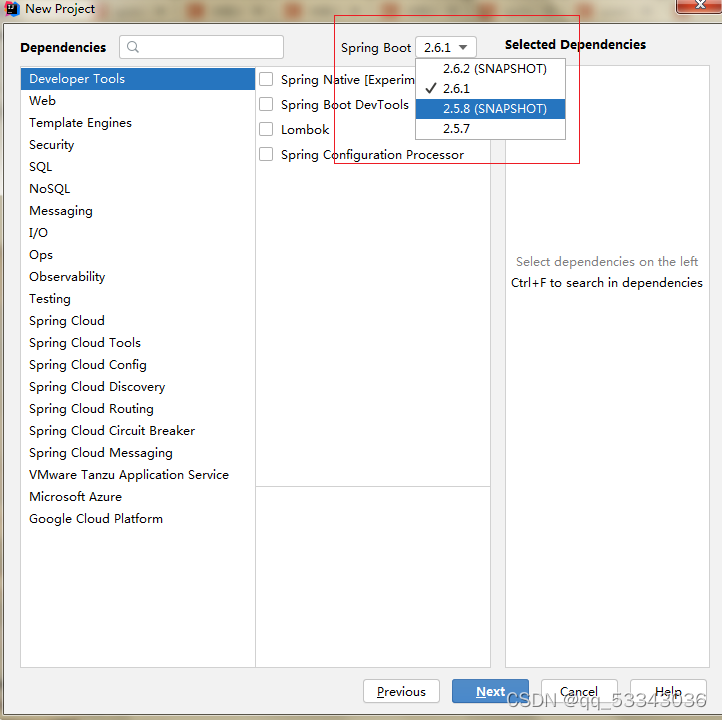Select Spring Cloud Config category

tap(138, 365)
